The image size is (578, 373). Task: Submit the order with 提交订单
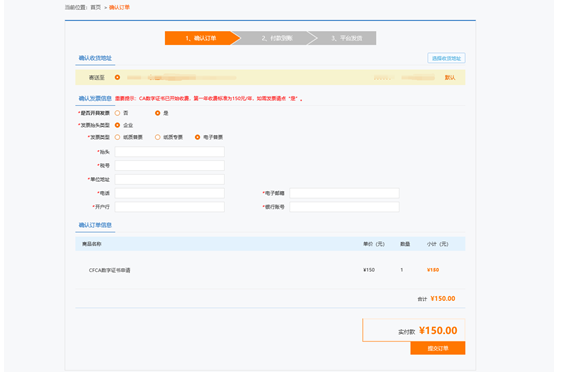coord(438,348)
